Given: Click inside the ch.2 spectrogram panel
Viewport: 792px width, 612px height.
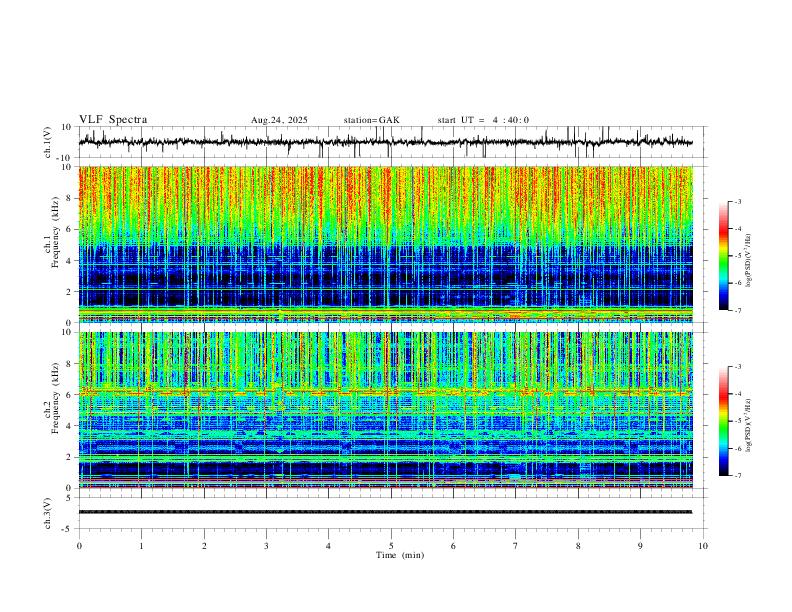Looking at the screenshot, I should click(386, 410).
